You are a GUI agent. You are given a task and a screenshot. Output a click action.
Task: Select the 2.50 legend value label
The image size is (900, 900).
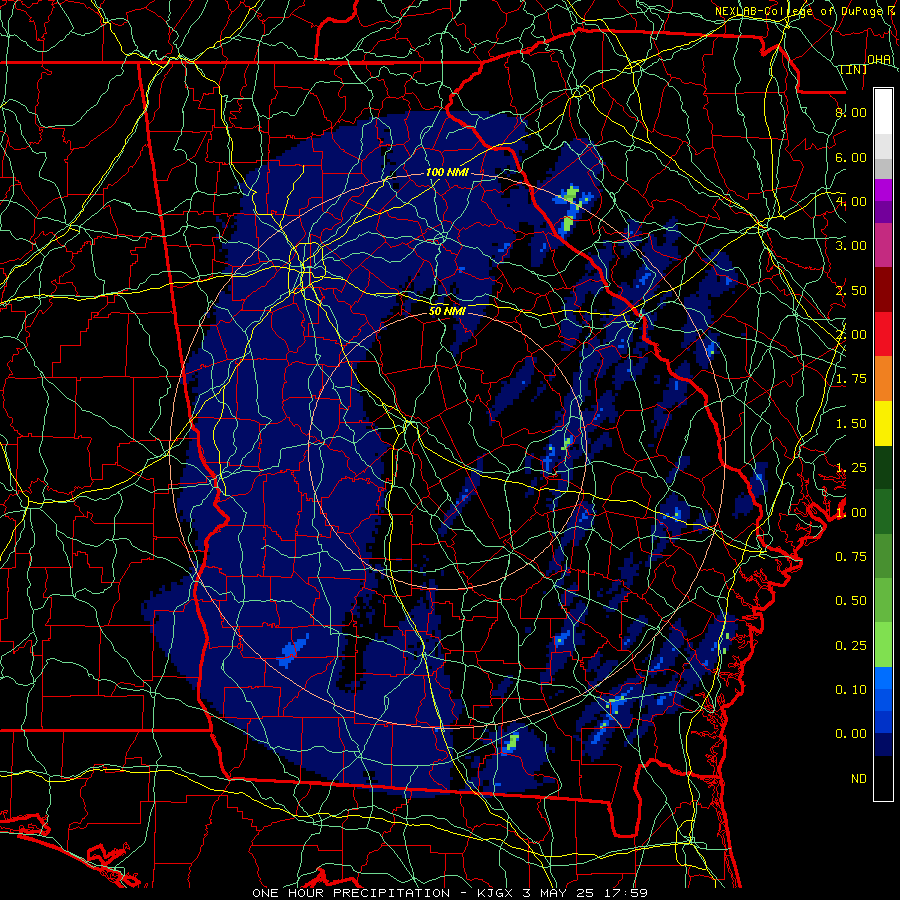[851, 290]
